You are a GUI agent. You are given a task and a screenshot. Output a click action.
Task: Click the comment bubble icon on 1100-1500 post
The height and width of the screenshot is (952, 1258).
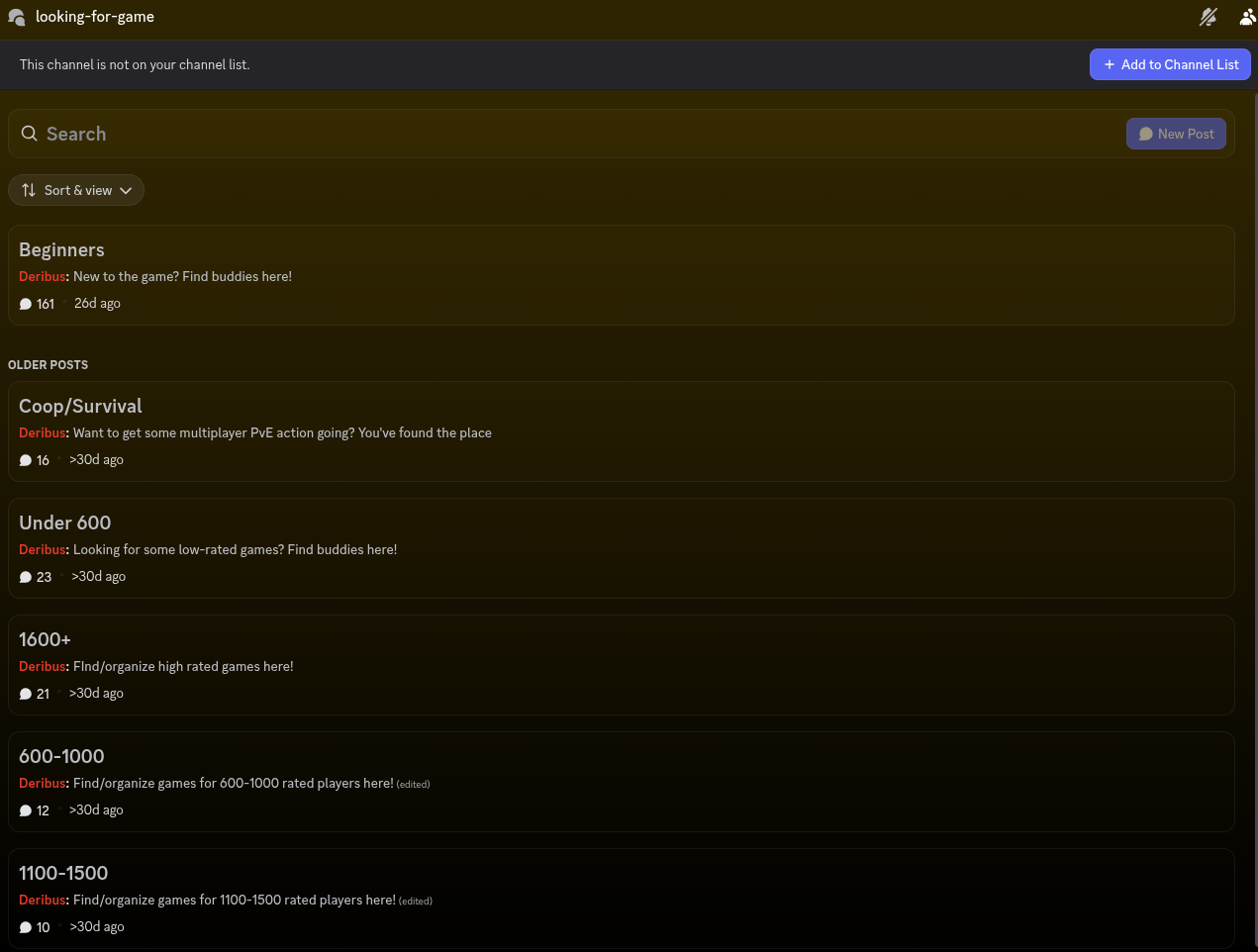[26, 927]
